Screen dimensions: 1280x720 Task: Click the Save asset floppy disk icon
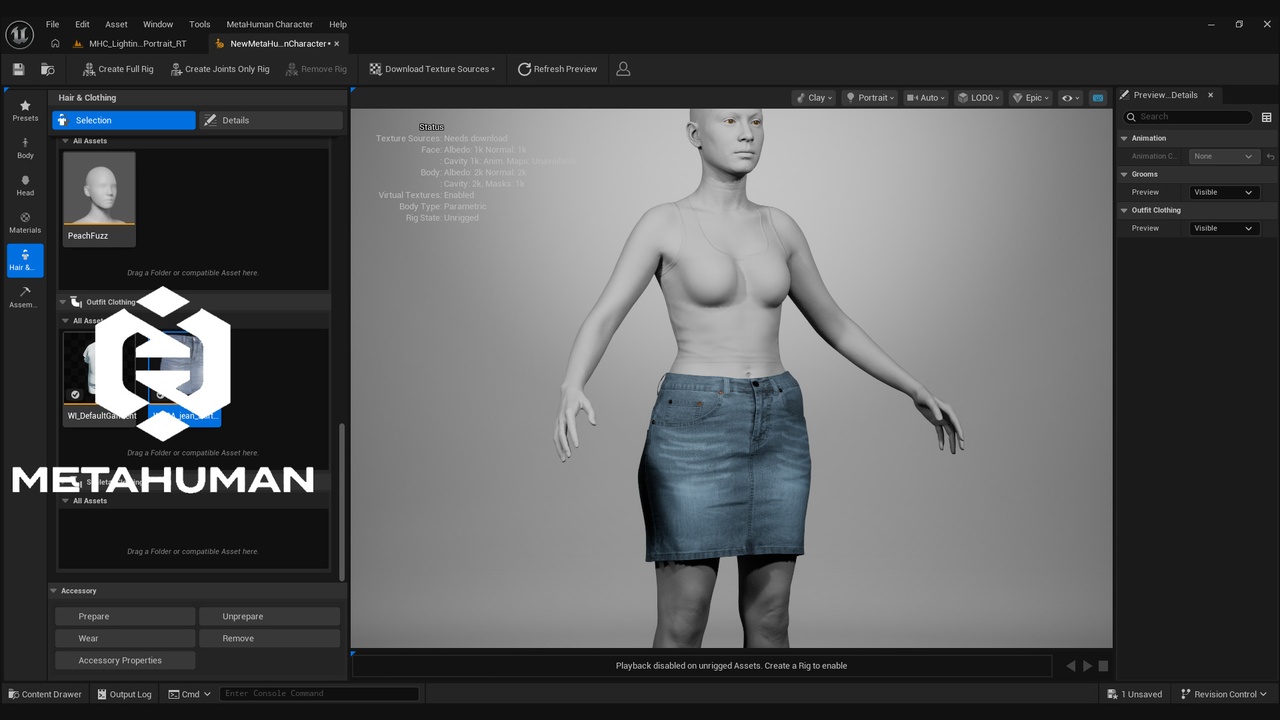click(18, 69)
